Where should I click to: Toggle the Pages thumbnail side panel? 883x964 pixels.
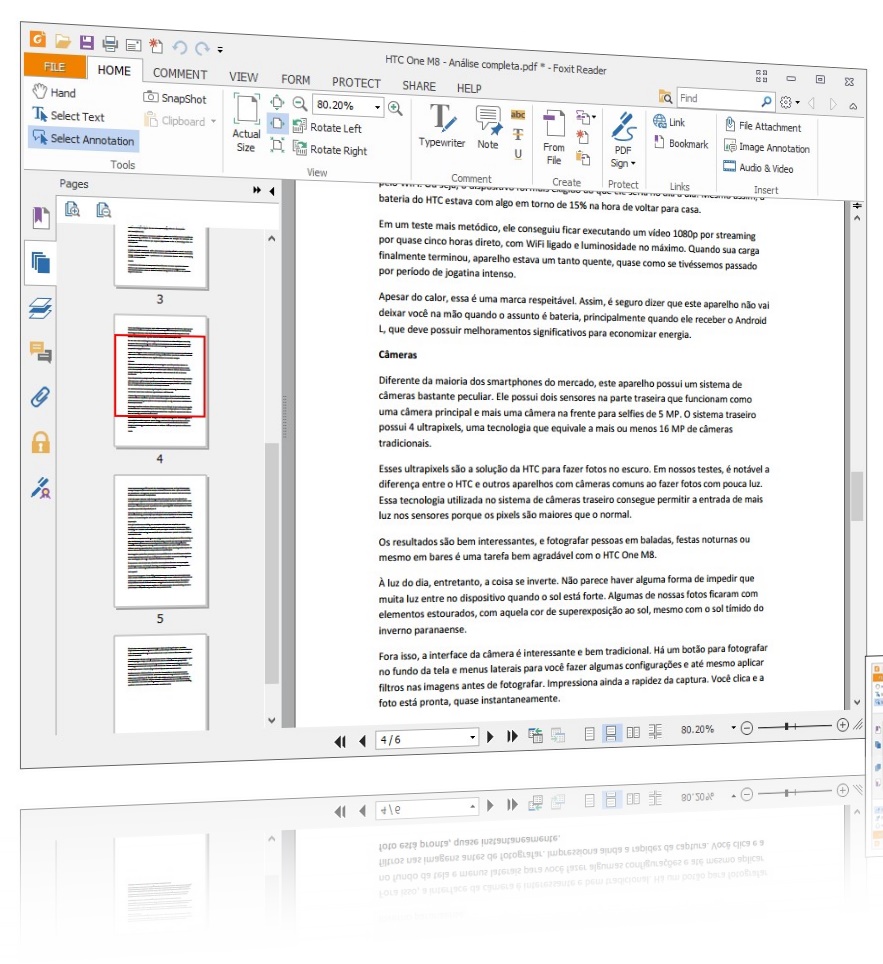[41, 263]
